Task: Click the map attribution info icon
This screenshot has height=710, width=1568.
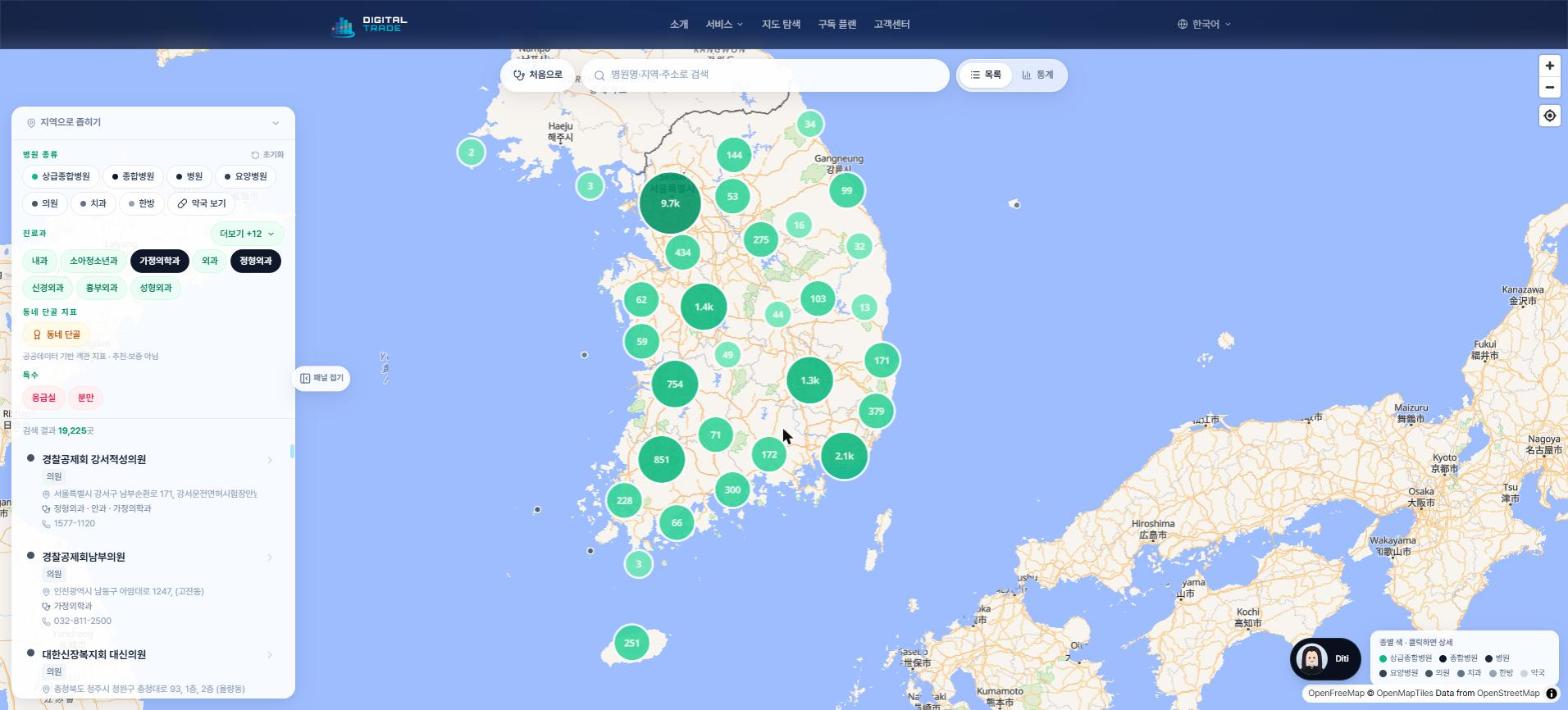Action: [1551, 694]
